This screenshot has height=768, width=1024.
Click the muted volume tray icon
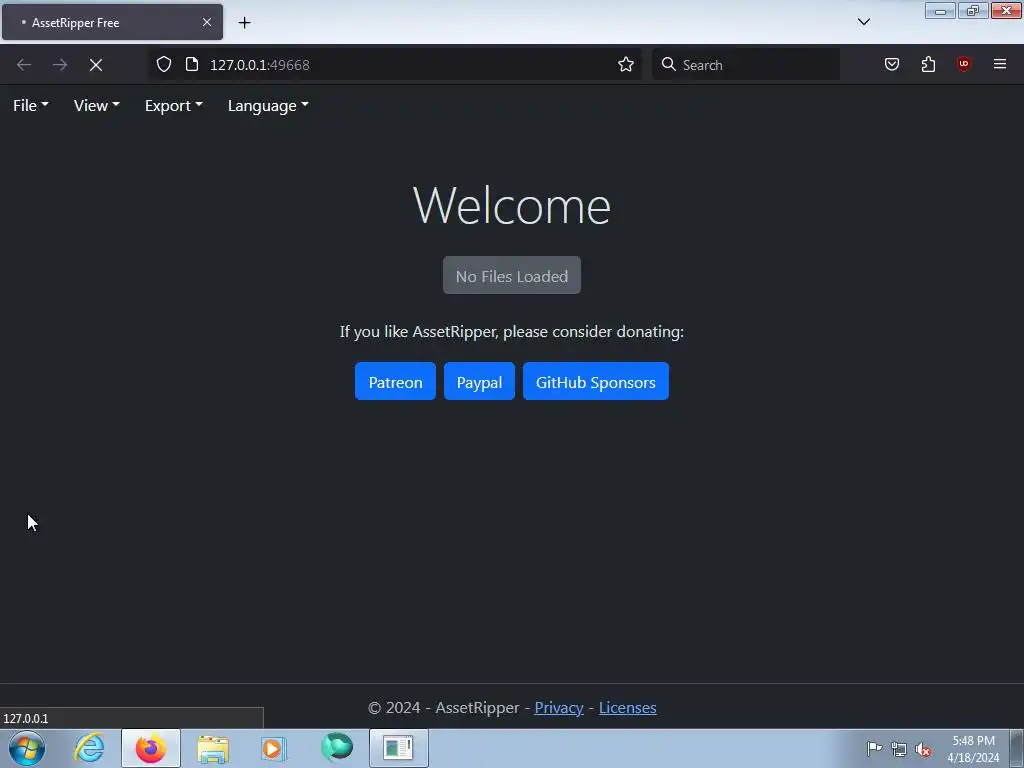point(923,749)
